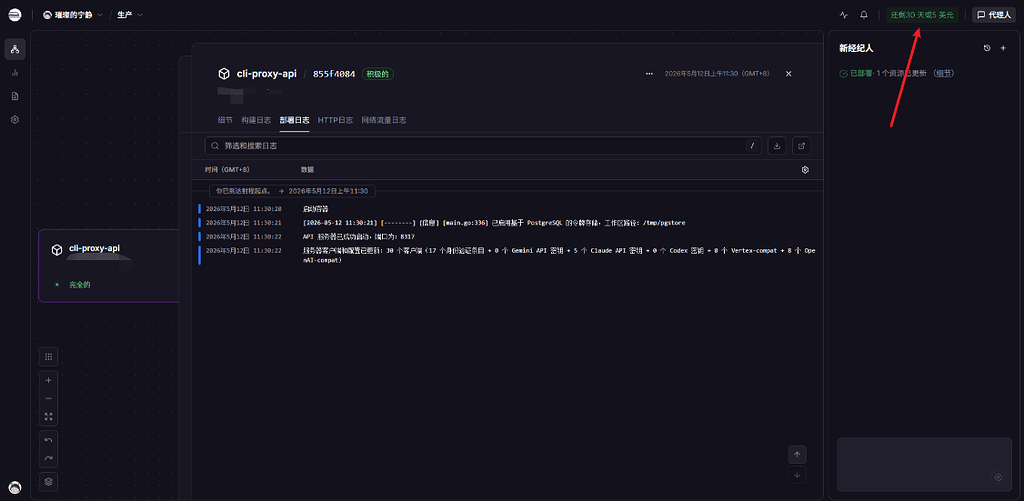Click the Railway logo in top bar

(x=14, y=14)
